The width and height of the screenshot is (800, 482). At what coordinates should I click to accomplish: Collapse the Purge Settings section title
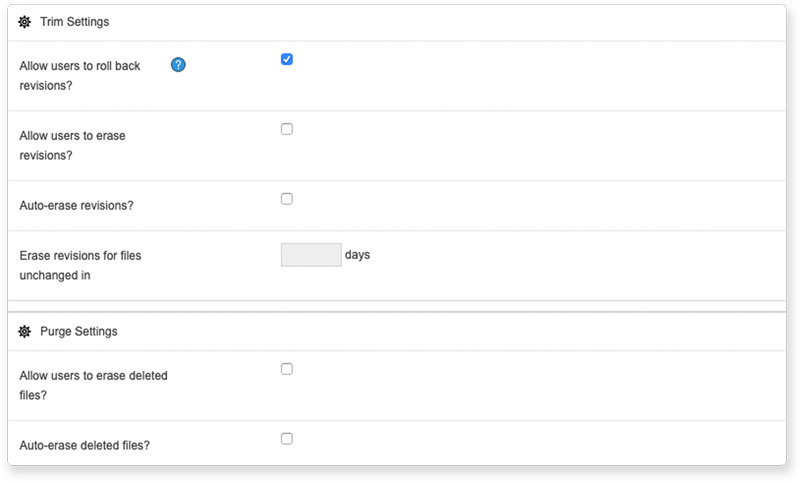click(x=79, y=331)
